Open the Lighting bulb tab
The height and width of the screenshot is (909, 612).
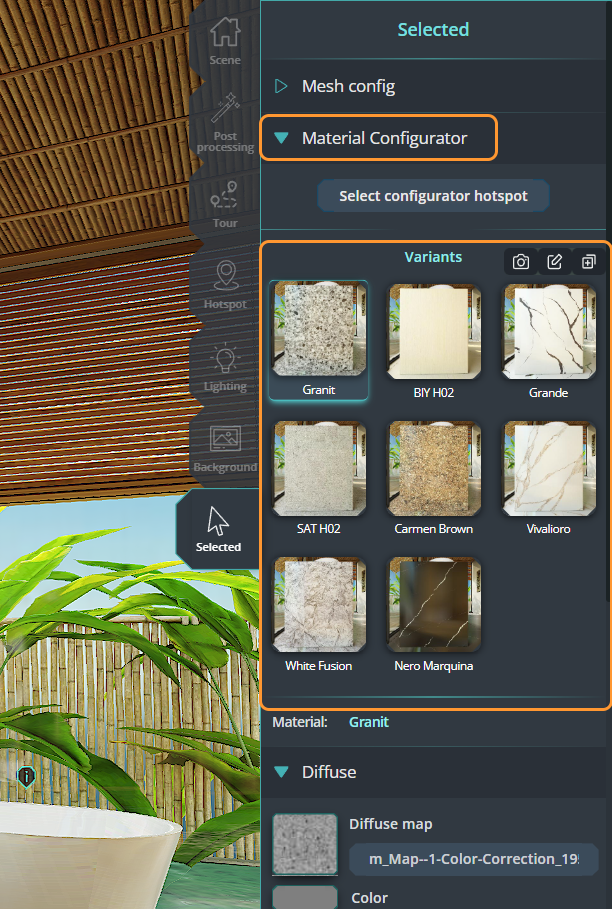tap(225, 366)
